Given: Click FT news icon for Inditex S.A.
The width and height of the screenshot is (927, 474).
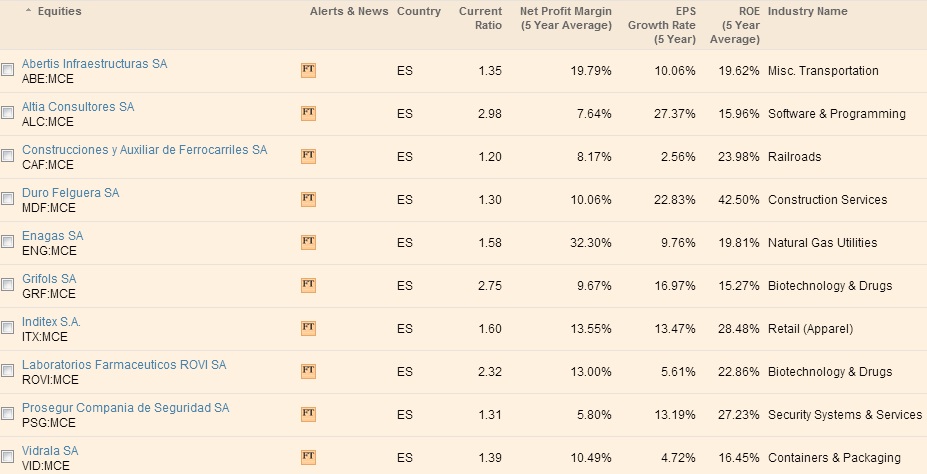Looking at the screenshot, I should pyautogui.click(x=308, y=329).
